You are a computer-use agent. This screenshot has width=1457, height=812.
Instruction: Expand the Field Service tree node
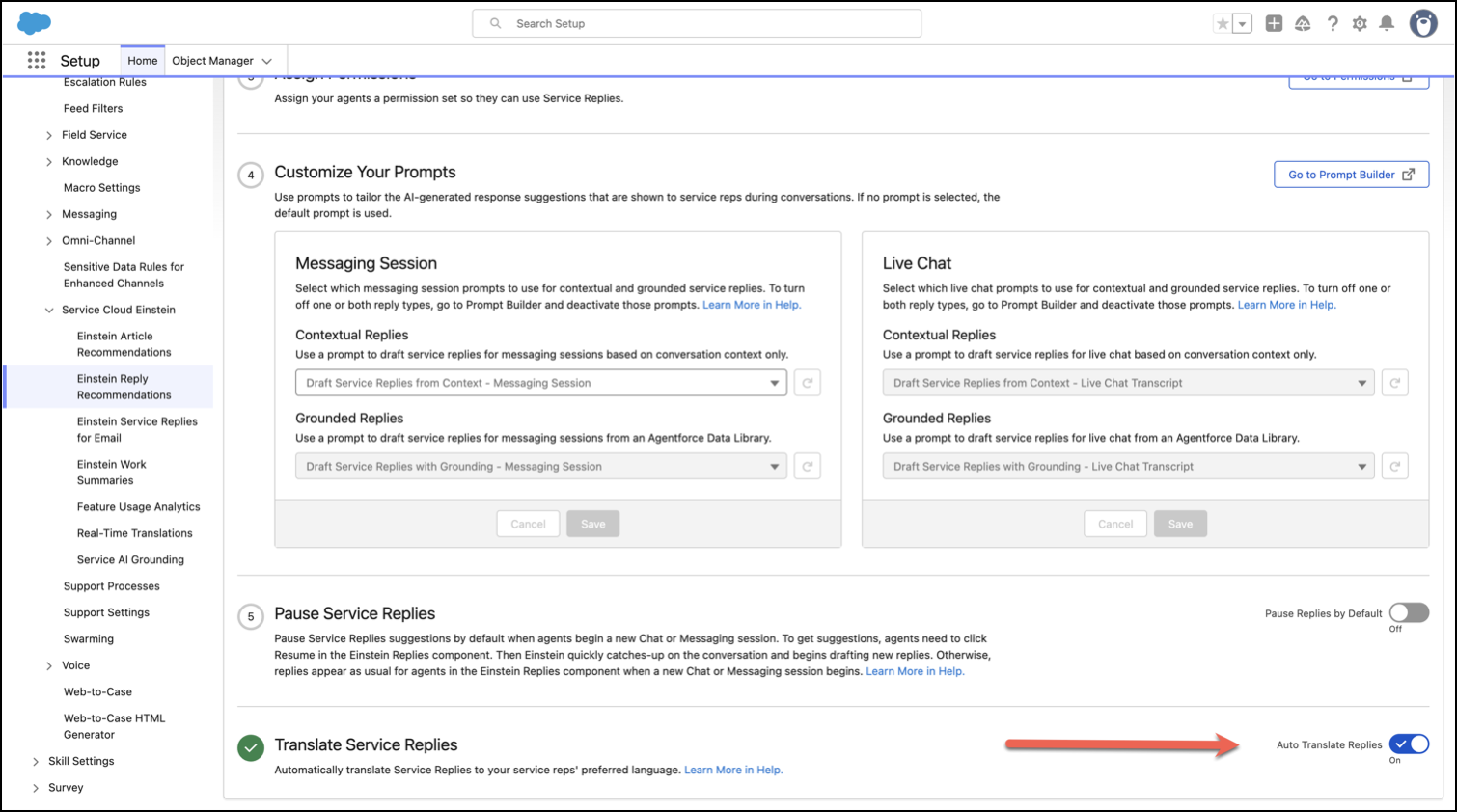[49, 136]
